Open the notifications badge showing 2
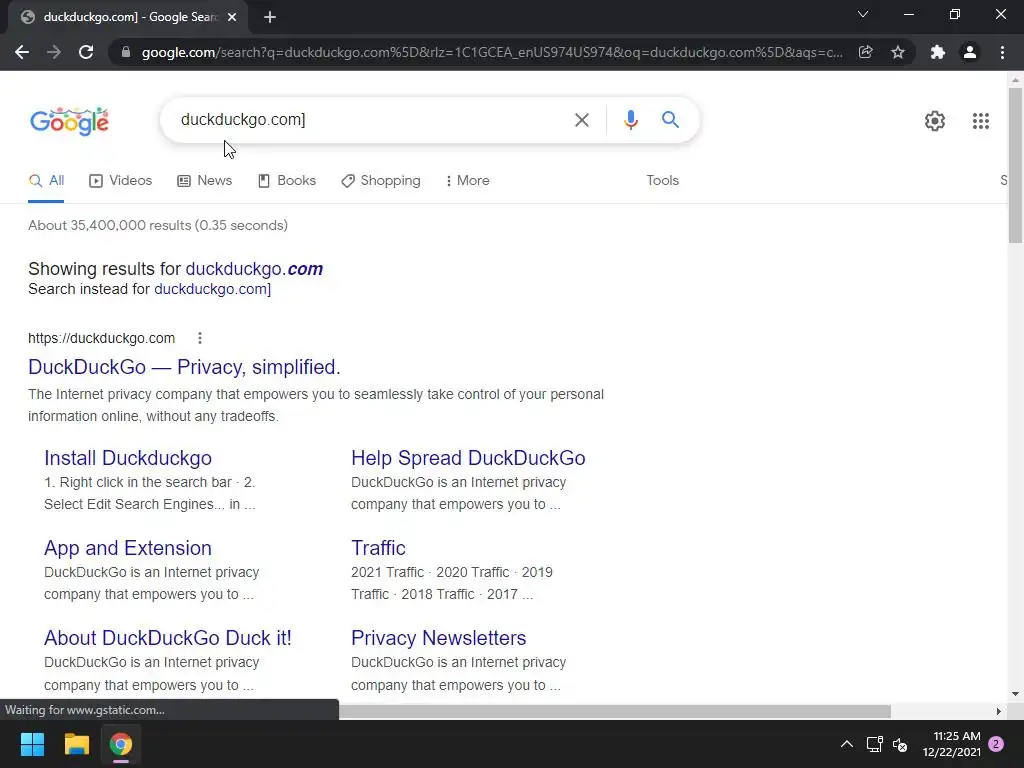Screen dimensions: 1024x768 click(x=996, y=744)
